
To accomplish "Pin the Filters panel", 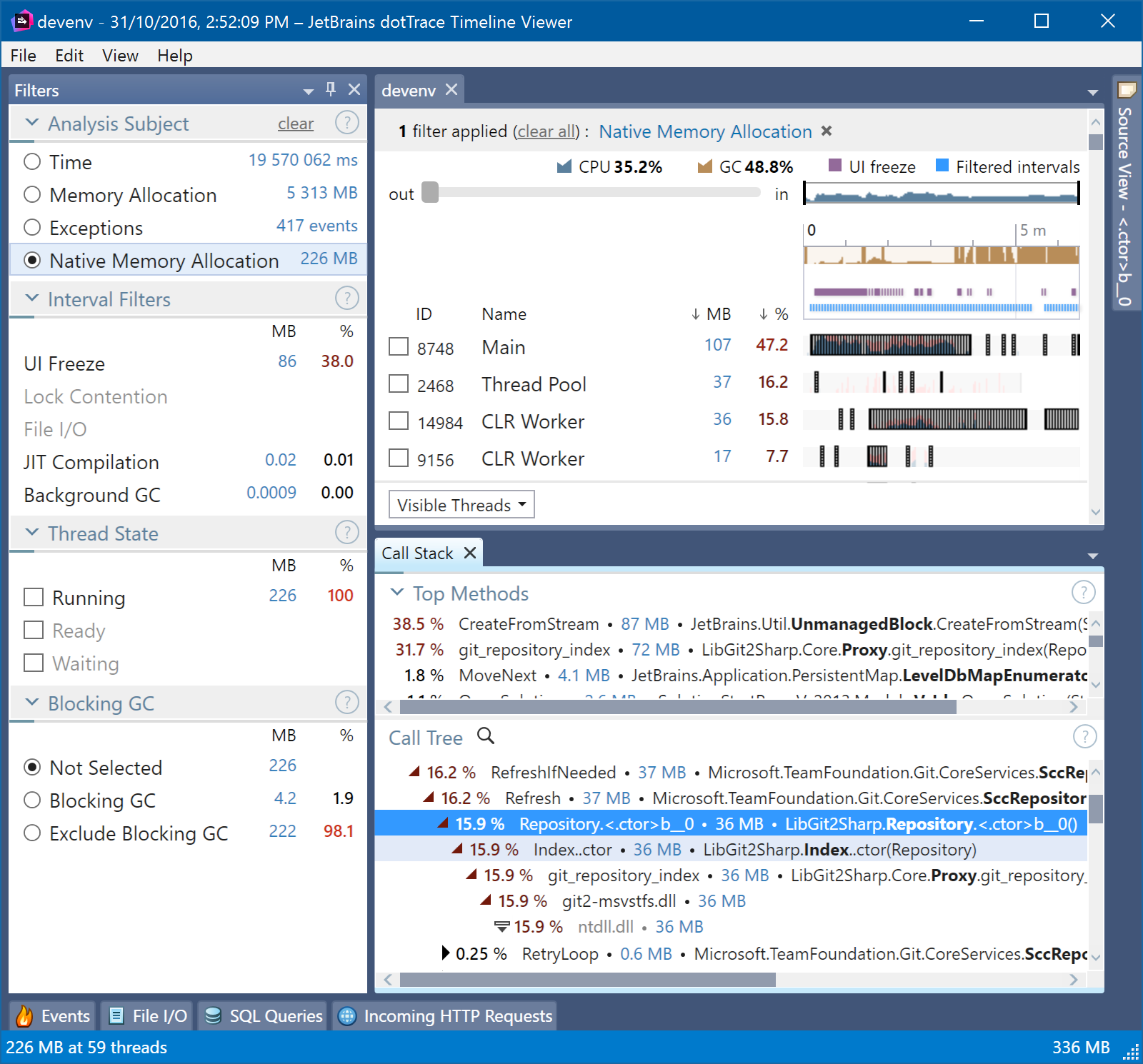I will (330, 89).
